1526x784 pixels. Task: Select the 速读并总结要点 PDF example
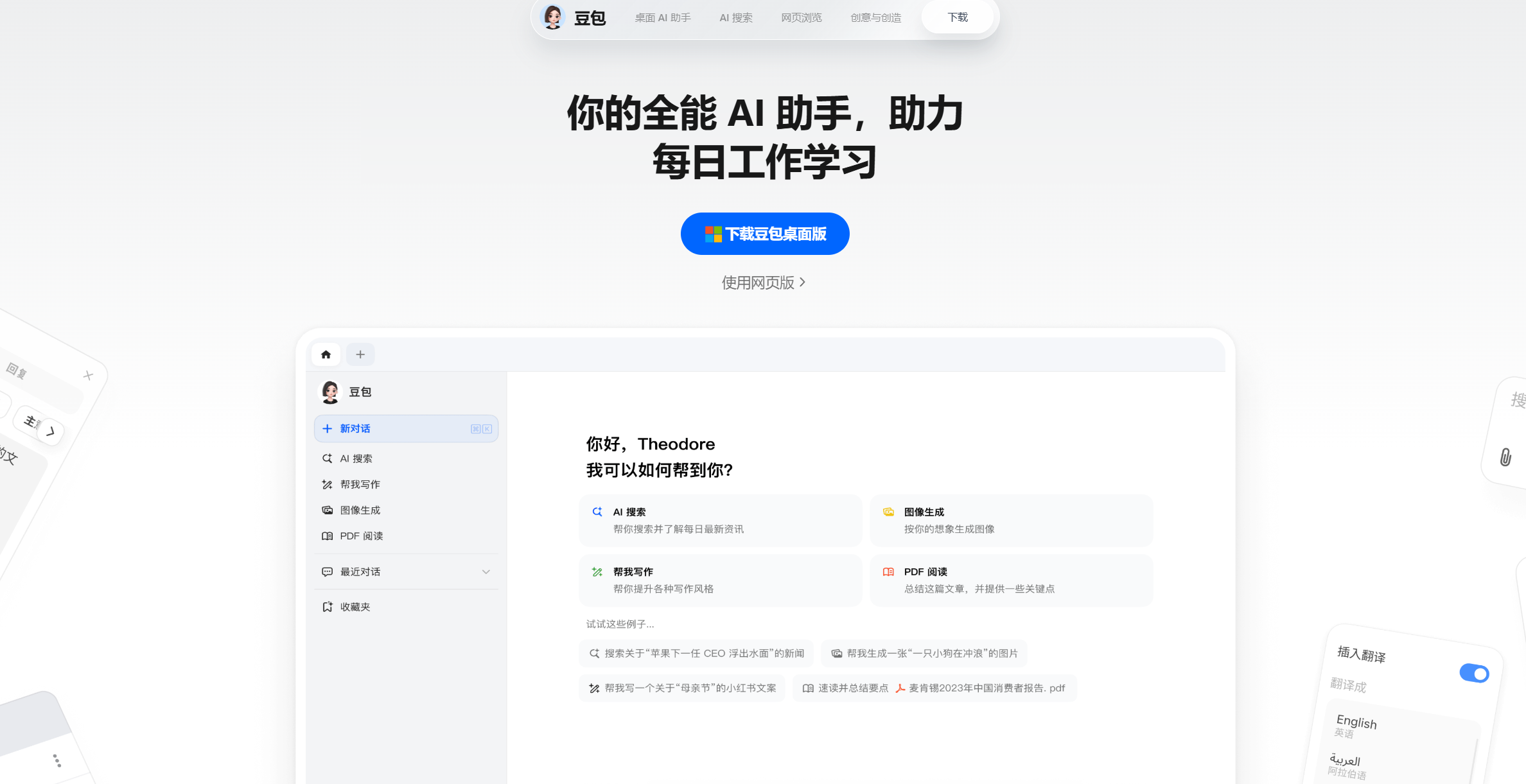pos(934,688)
